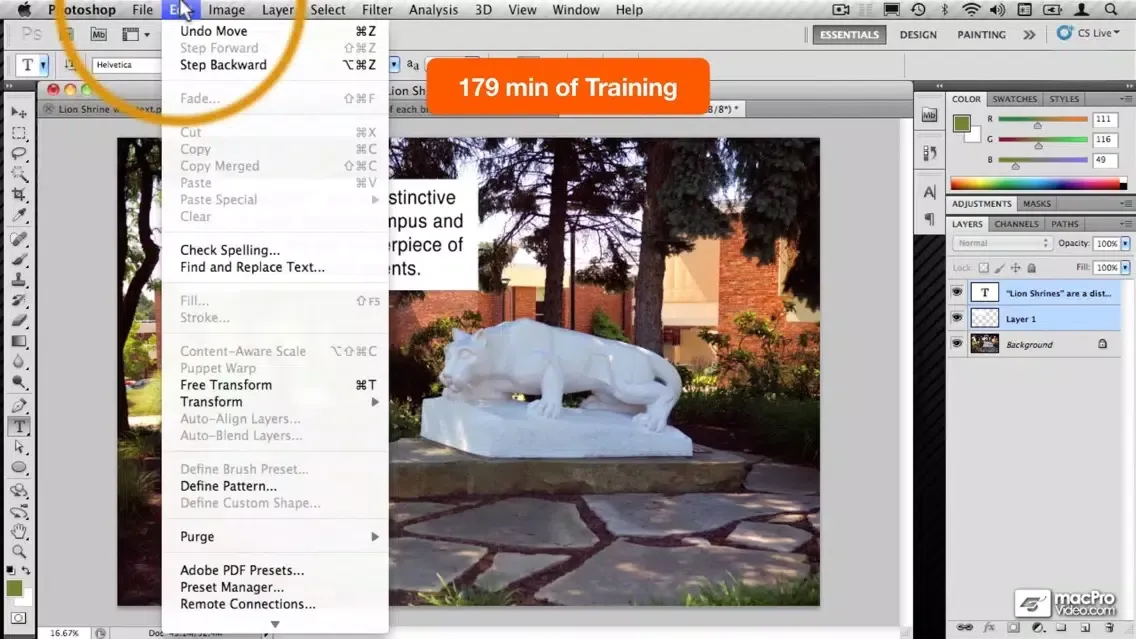The image size is (1136, 639).
Task: Expand the Purge submenu
Action: point(275,537)
